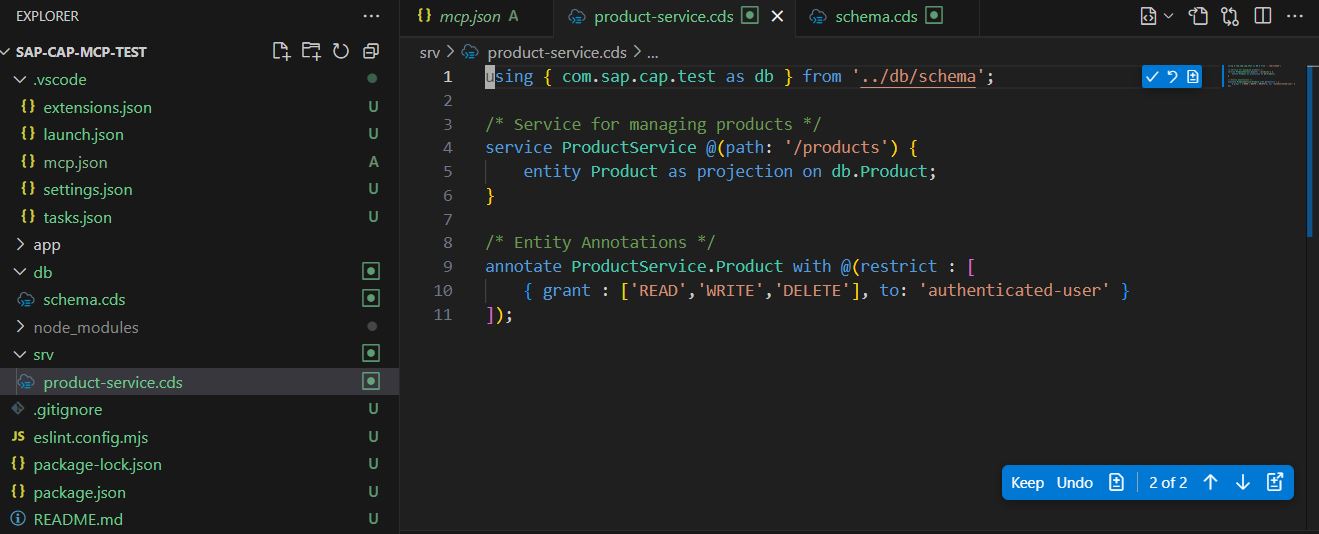Open the editor more actions ellipsis
The width and height of the screenshot is (1319, 534).
pos(1294,16)
